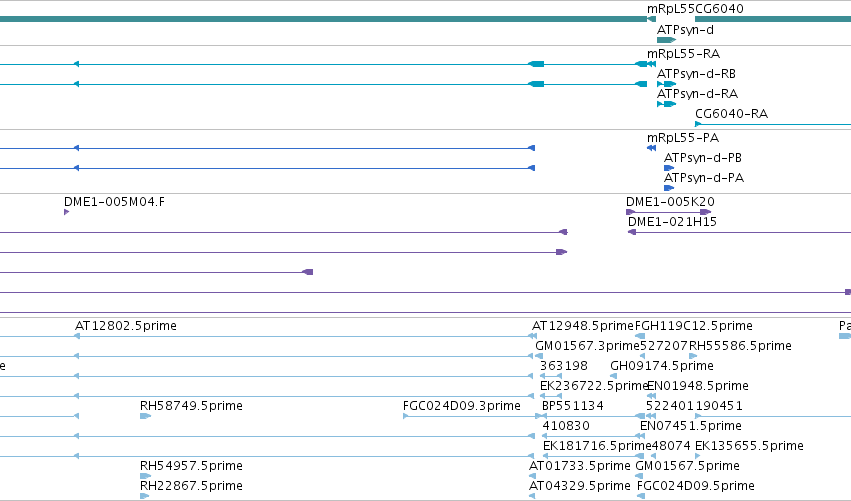Select the EK181716.5prime EST label

597,446
